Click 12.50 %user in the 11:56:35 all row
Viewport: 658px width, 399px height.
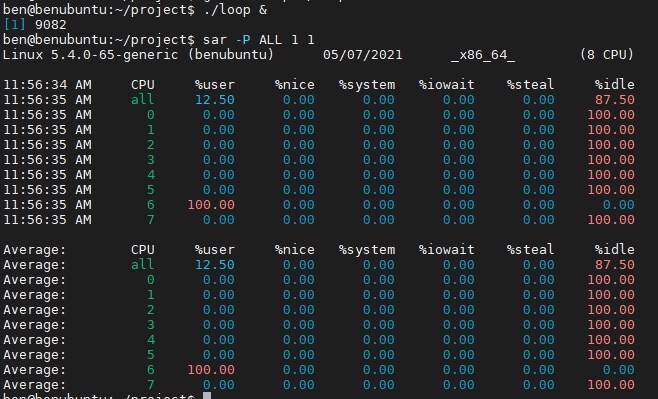pos(215,100)
